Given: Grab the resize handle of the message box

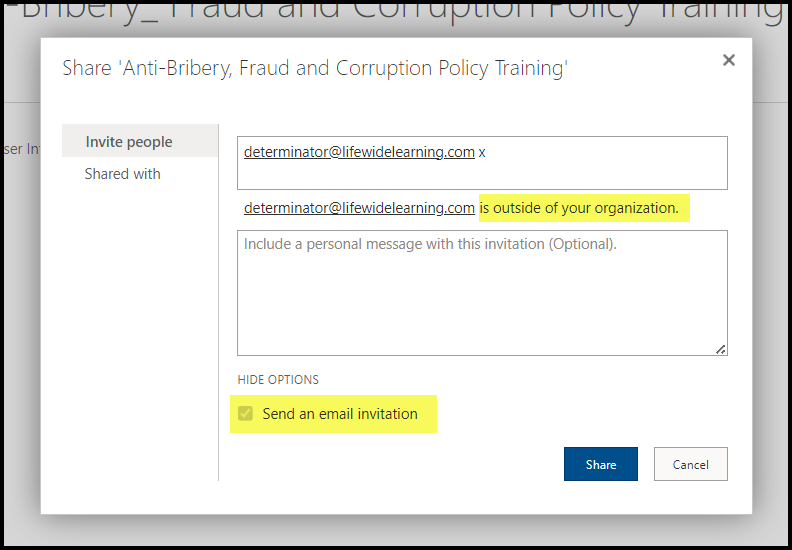Looking at the screenshot, I should (720, 348).
